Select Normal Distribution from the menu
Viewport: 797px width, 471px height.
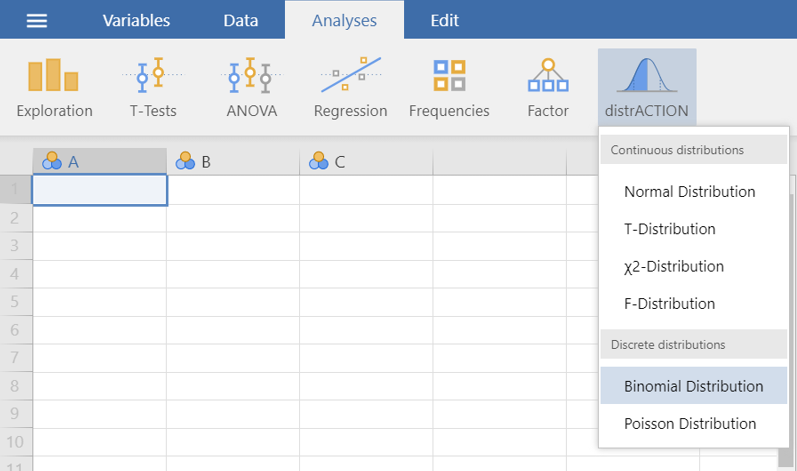(689, 192)
